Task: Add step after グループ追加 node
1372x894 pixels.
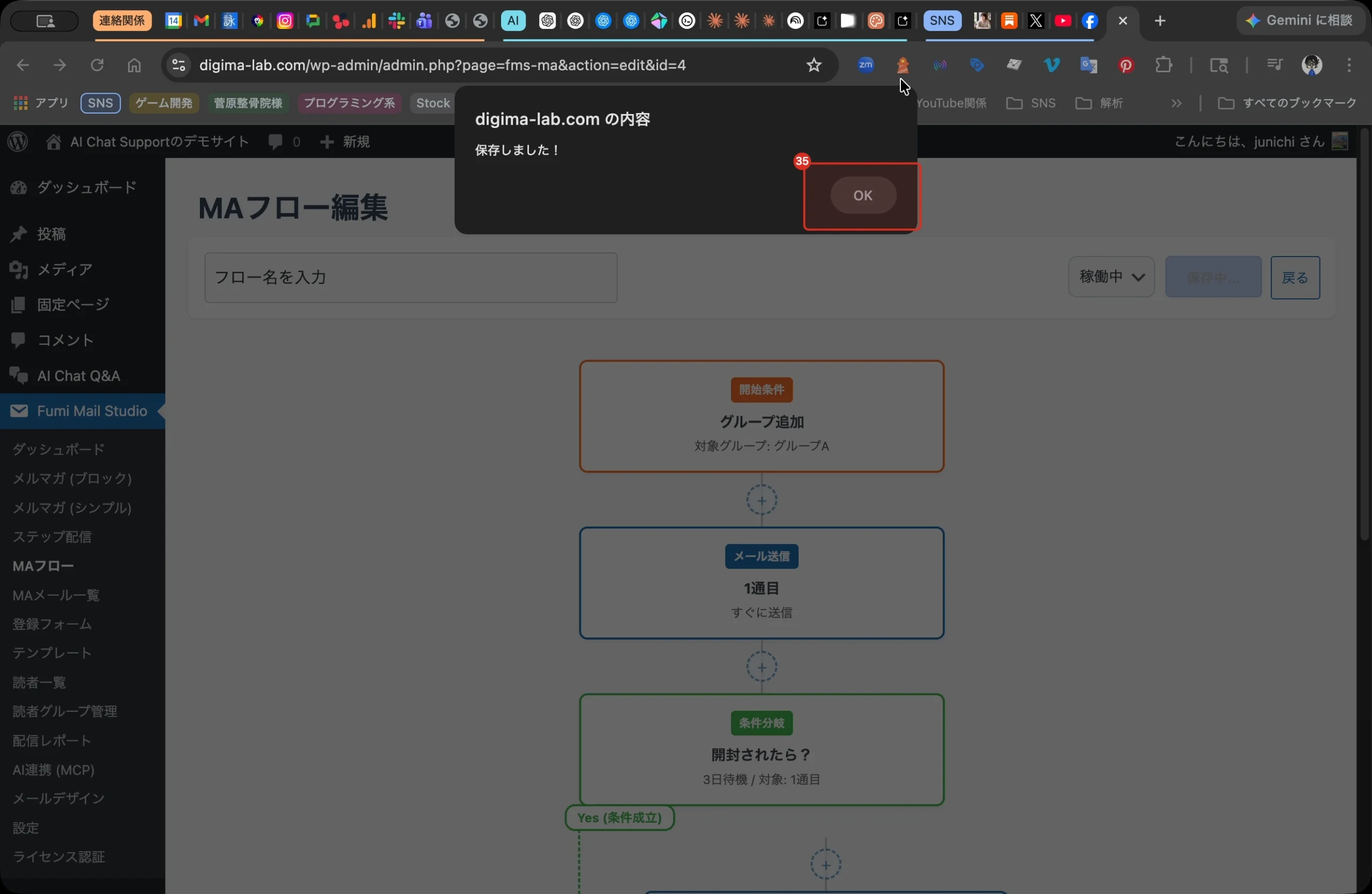Action: click(761, 501)
